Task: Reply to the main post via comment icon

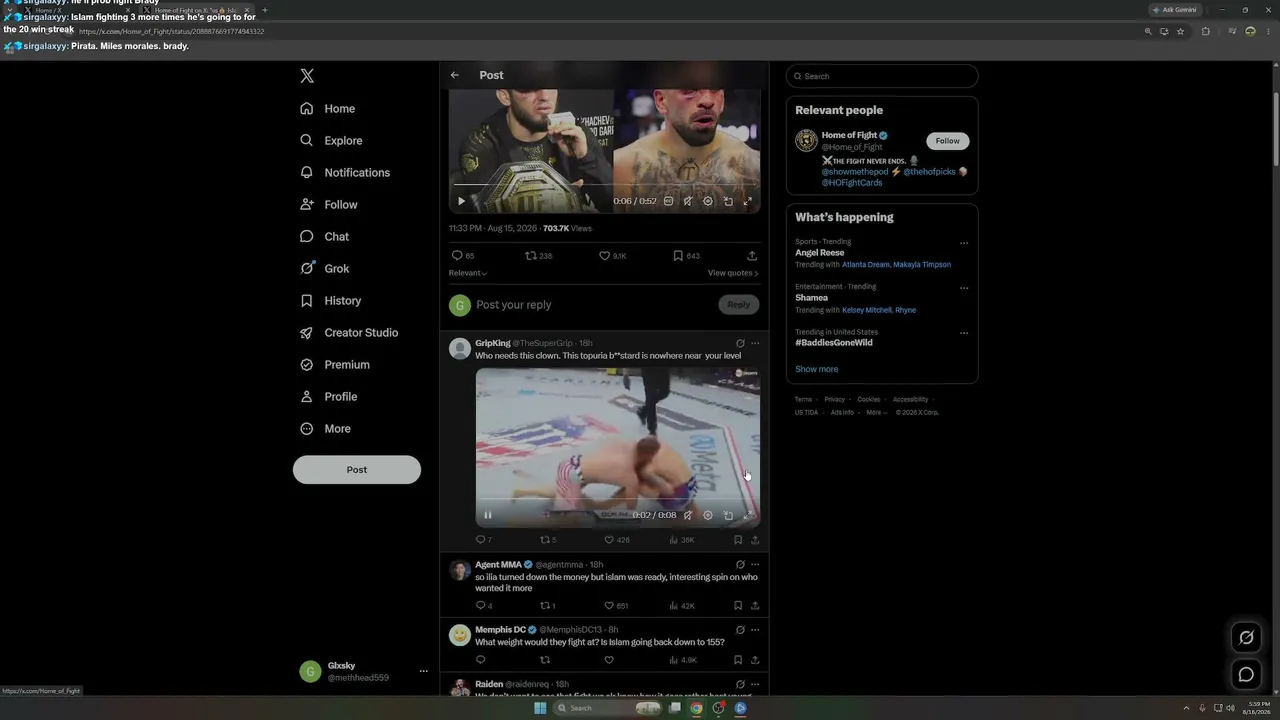Action: [x=457, y=256]
